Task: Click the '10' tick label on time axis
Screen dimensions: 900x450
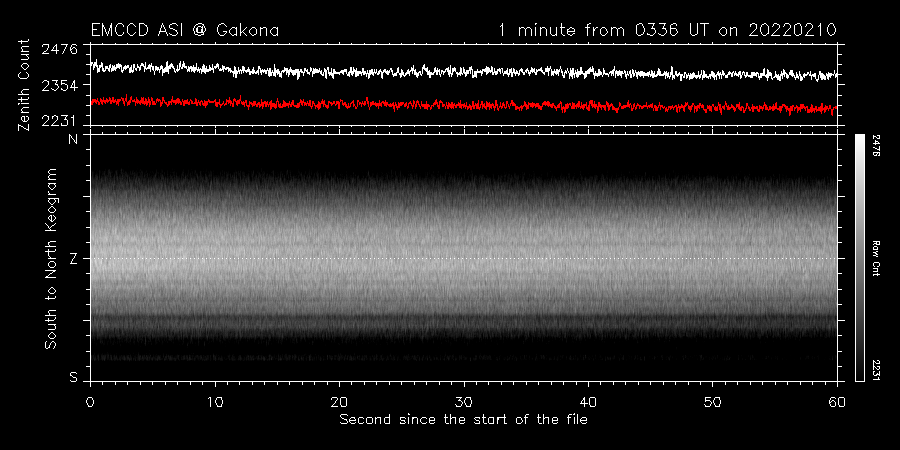Action: 215,401
